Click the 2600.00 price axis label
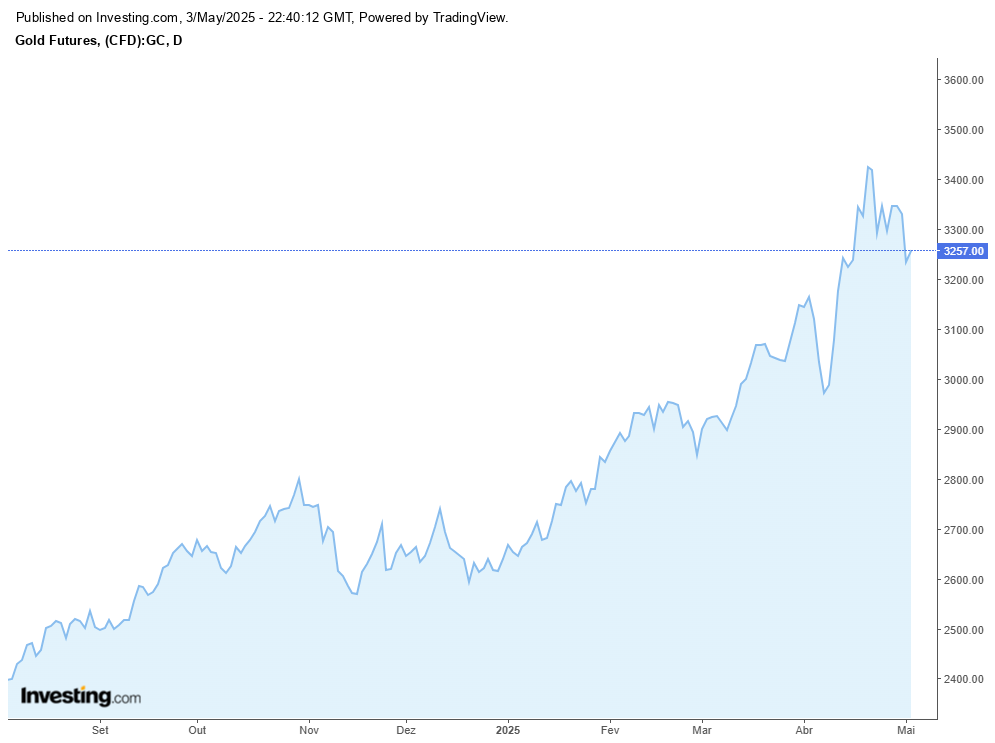 965,580
